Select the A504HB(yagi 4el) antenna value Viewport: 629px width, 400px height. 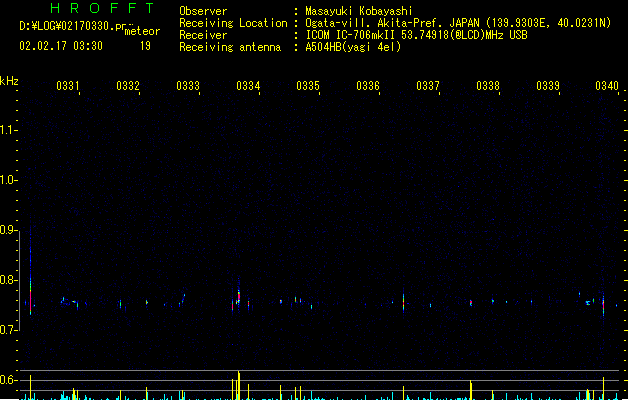(353, 47)
